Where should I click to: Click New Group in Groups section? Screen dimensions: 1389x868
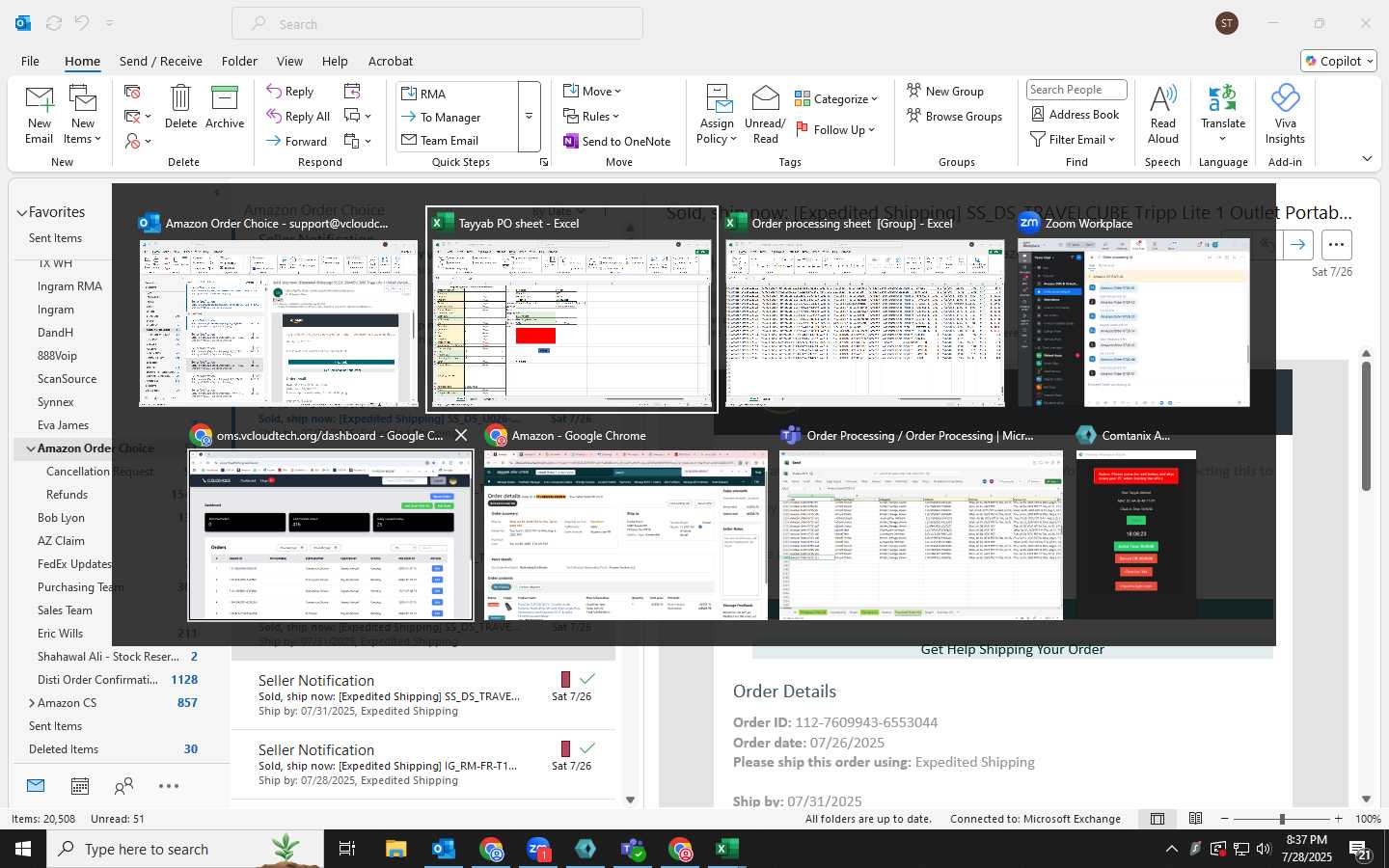[x=945, y=91]
